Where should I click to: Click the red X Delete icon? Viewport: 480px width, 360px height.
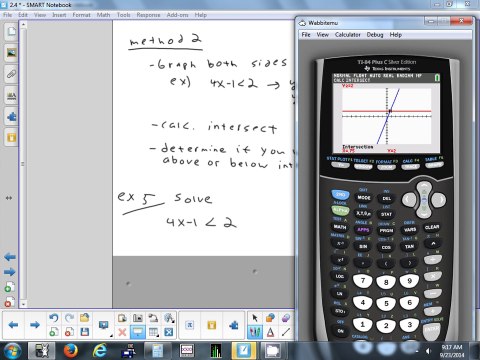tap(122, 332)
